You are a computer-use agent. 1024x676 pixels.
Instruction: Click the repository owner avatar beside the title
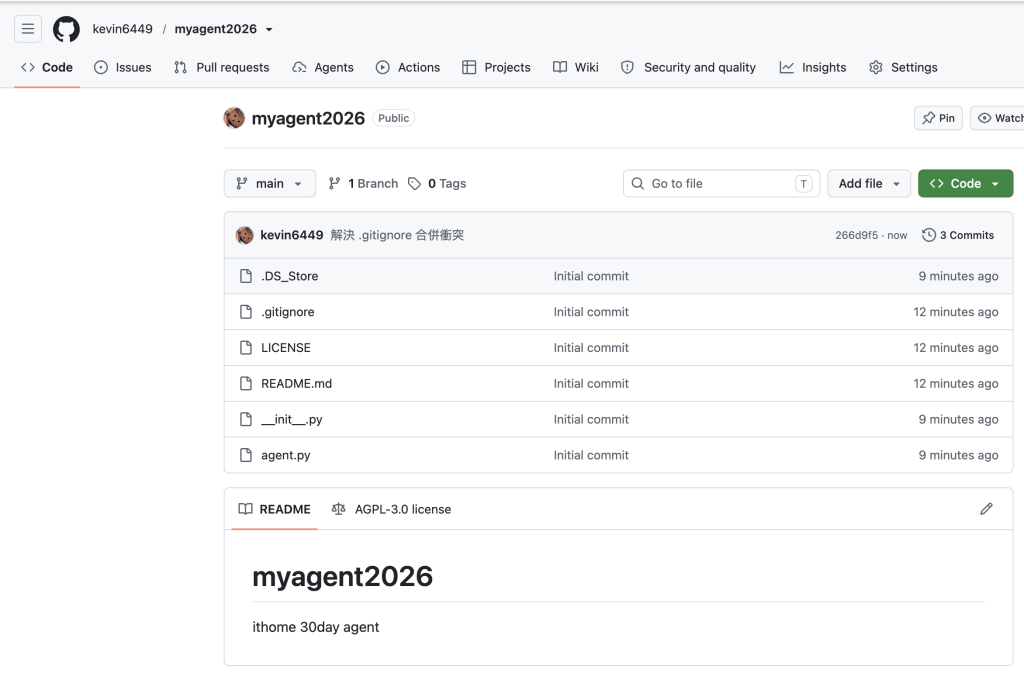(234, 118)
